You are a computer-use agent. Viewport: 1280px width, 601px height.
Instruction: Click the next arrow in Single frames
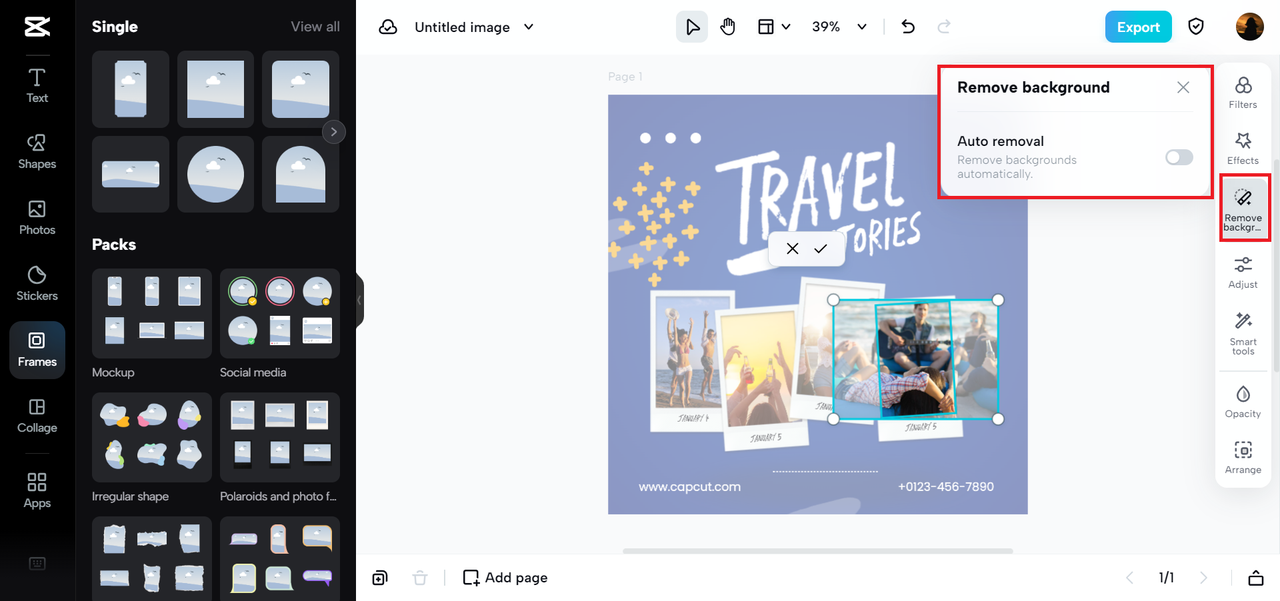point(334,131)
